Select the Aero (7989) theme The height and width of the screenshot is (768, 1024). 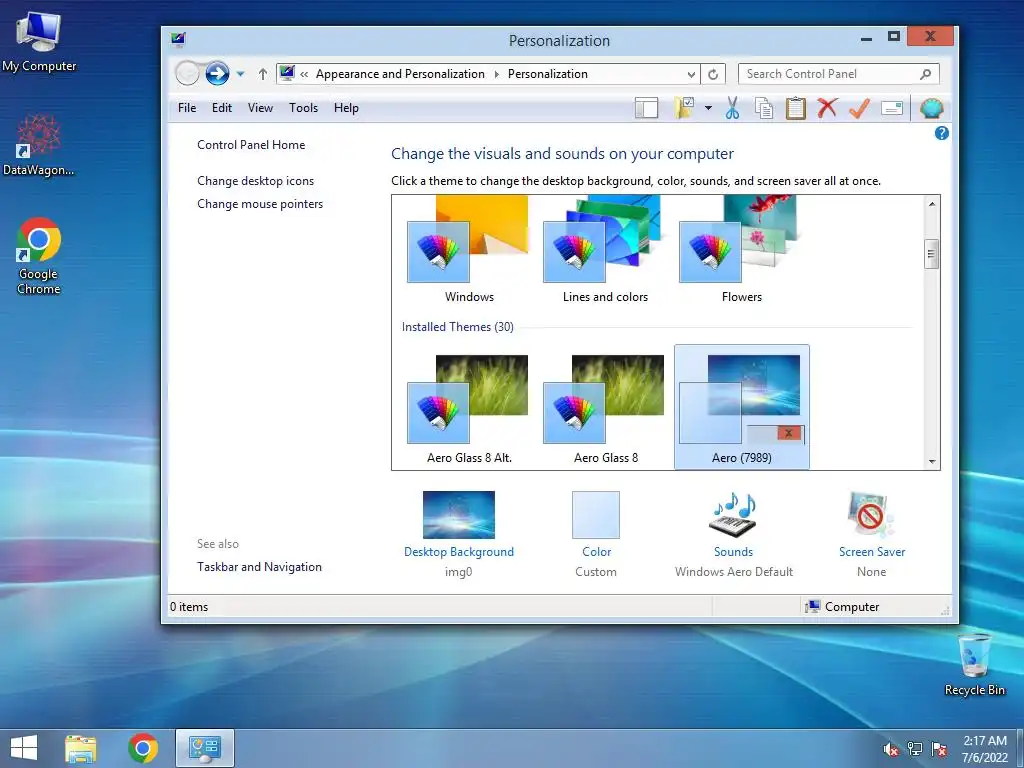tap(741, 408)
